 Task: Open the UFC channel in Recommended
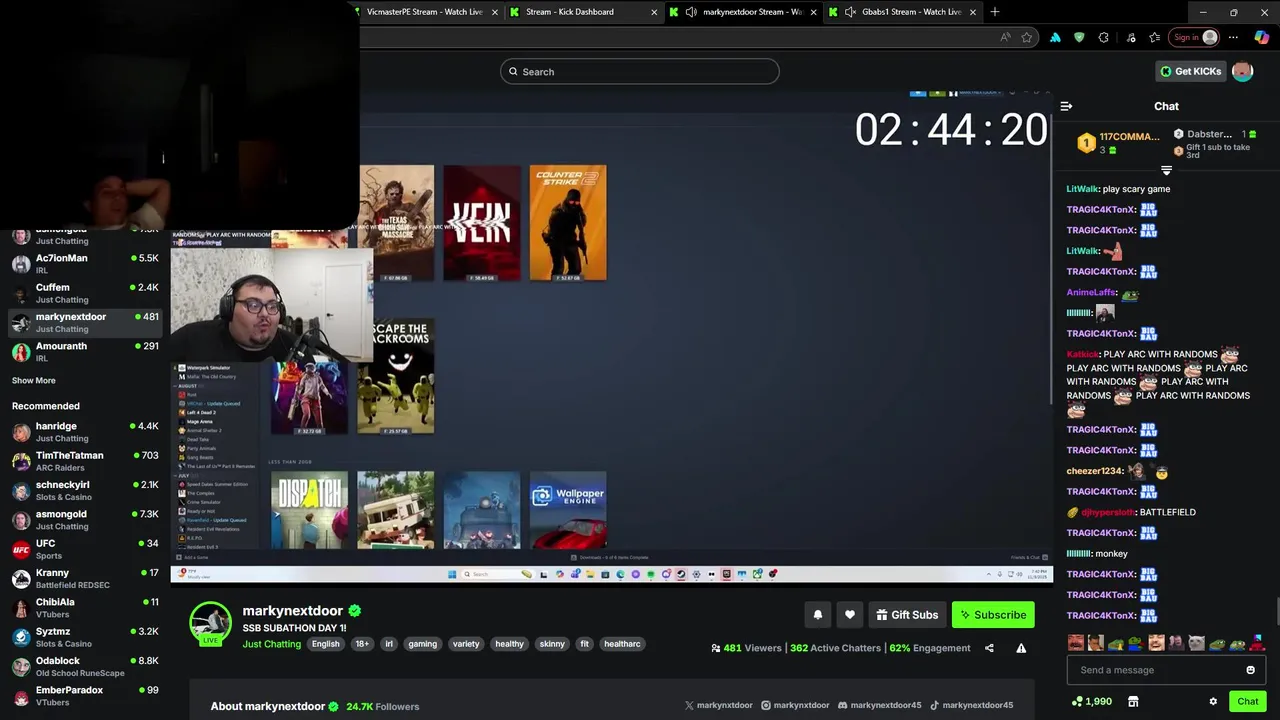[x=85, y=549]
